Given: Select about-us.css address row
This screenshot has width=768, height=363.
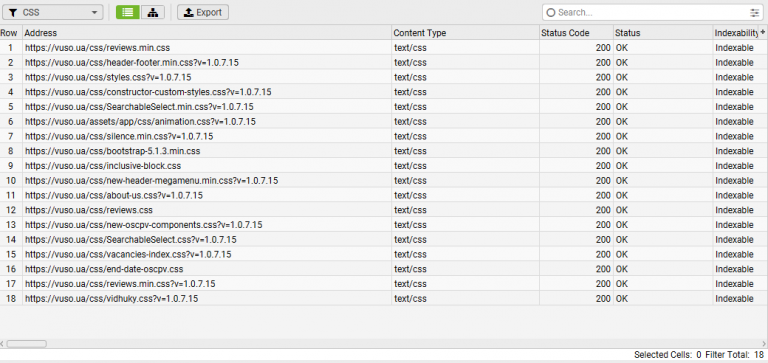Looking at the screenshot, I should pos(207,195).
